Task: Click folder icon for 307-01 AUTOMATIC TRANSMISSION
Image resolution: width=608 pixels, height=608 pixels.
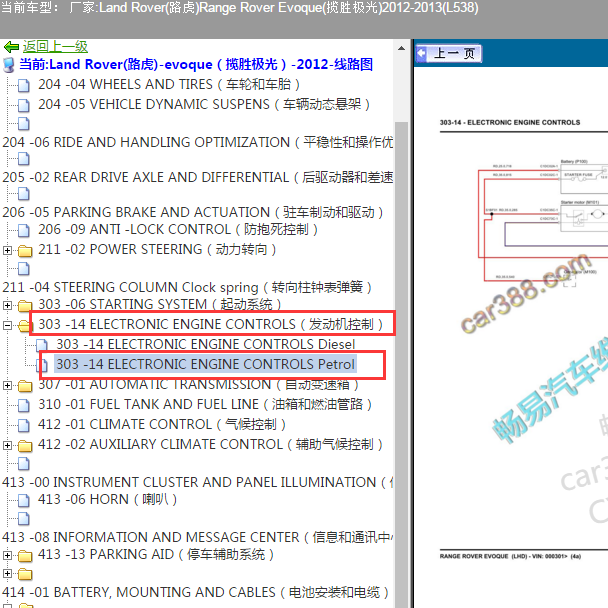Action: (x=25, y=386)
